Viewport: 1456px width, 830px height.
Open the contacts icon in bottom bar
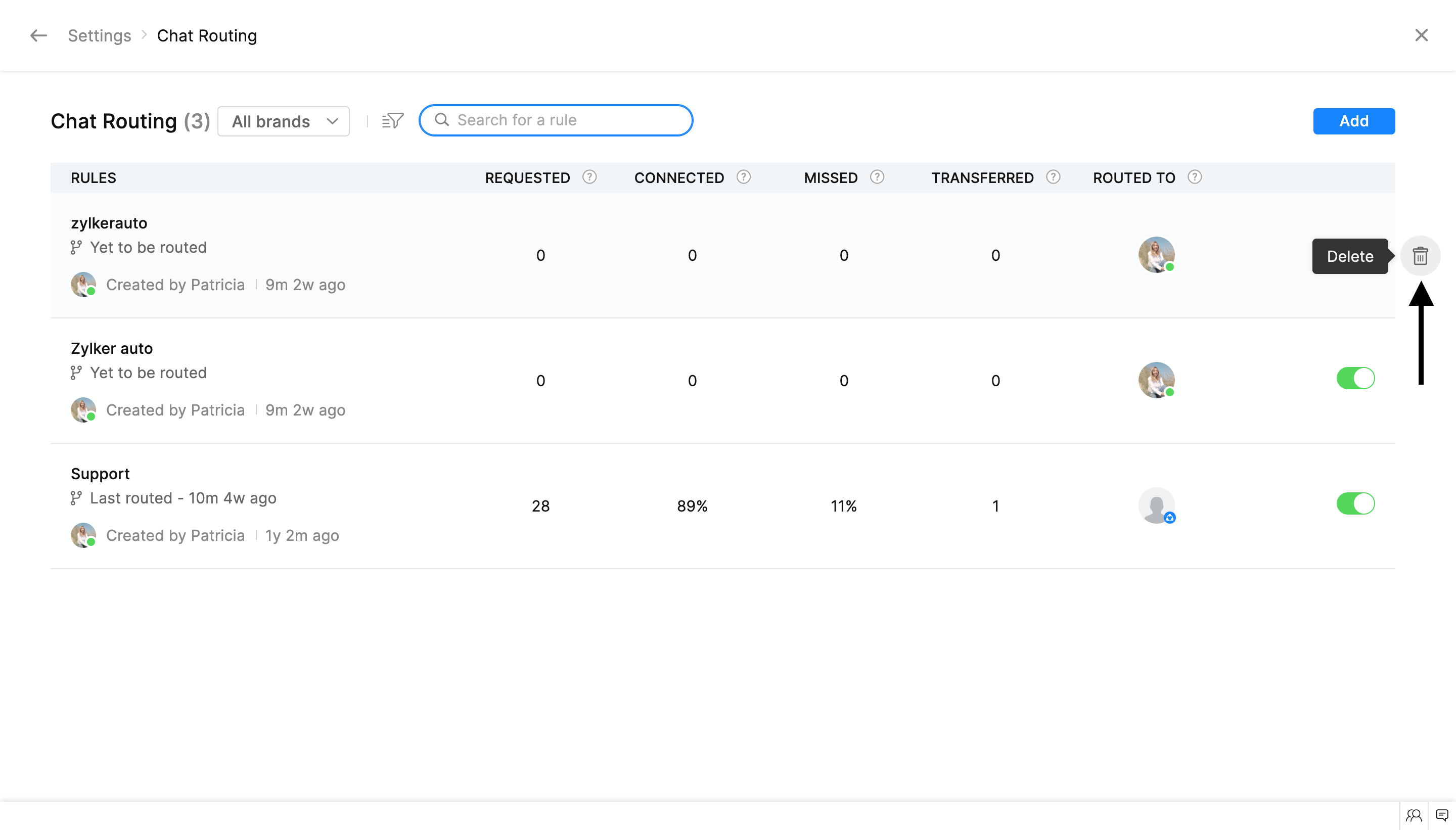[1413, 815]
